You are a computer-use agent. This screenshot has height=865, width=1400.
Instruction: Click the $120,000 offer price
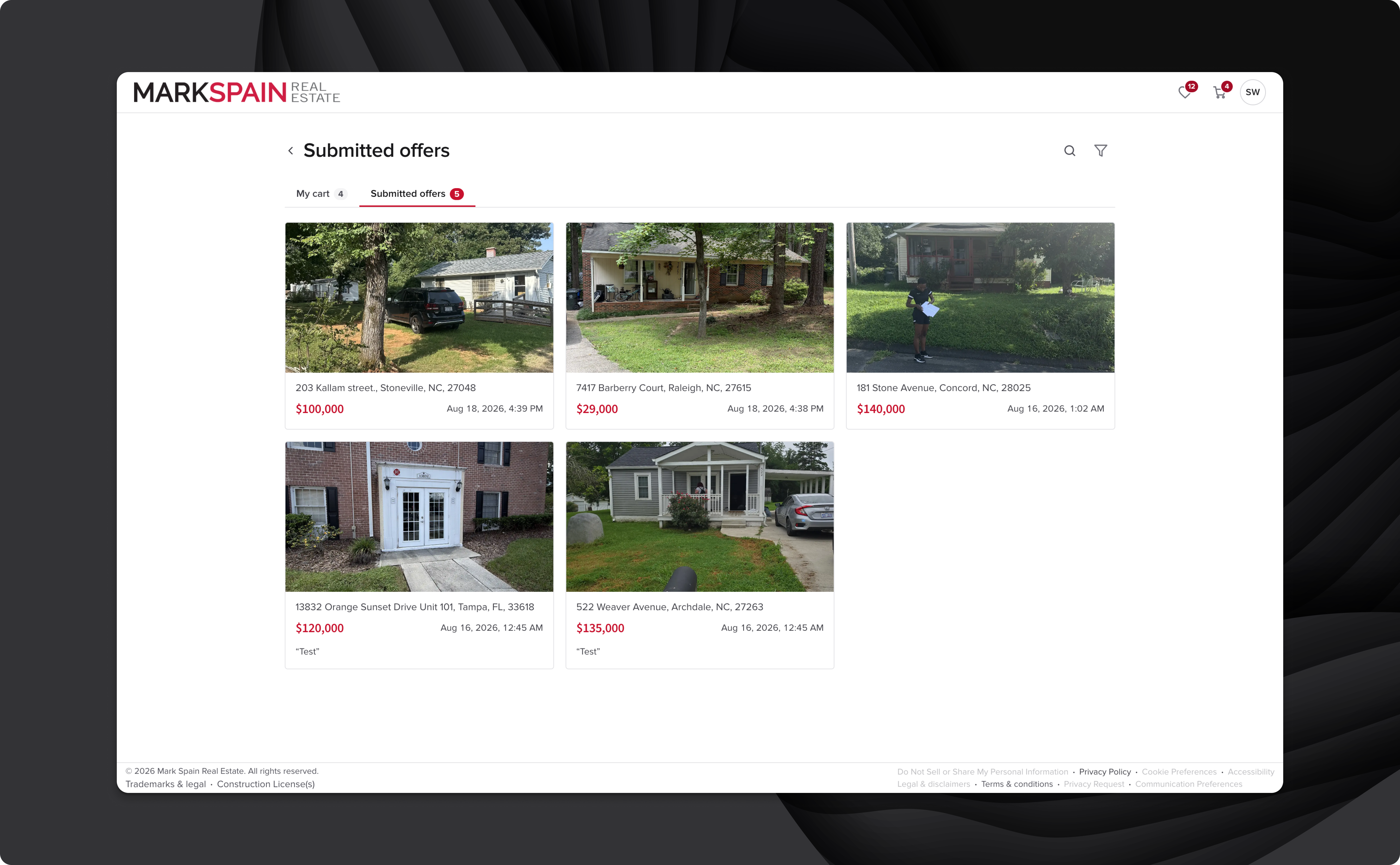click(320, 628)
